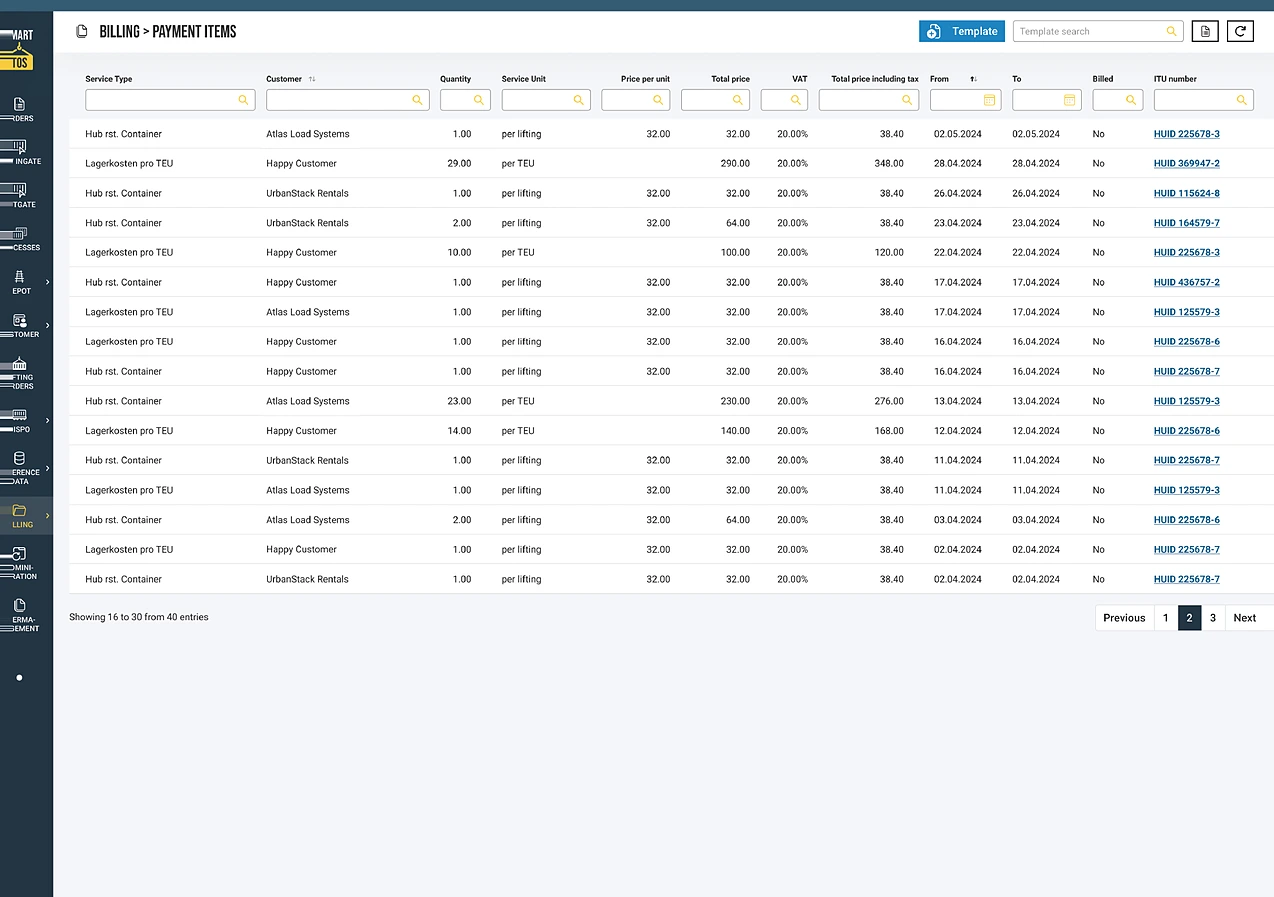1274x897 pixels.
Task: Select page 1 in pagination
Action: click(x=1165, y=618)
